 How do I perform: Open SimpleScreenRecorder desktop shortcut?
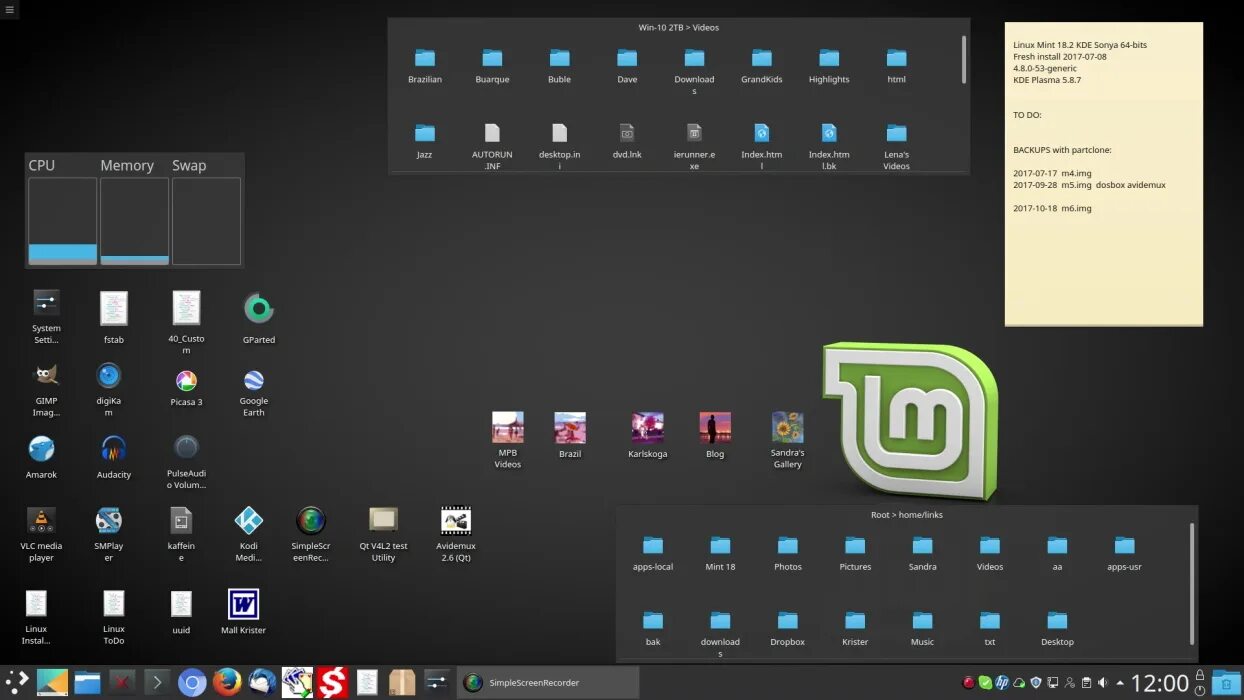[x=311, y=535]
